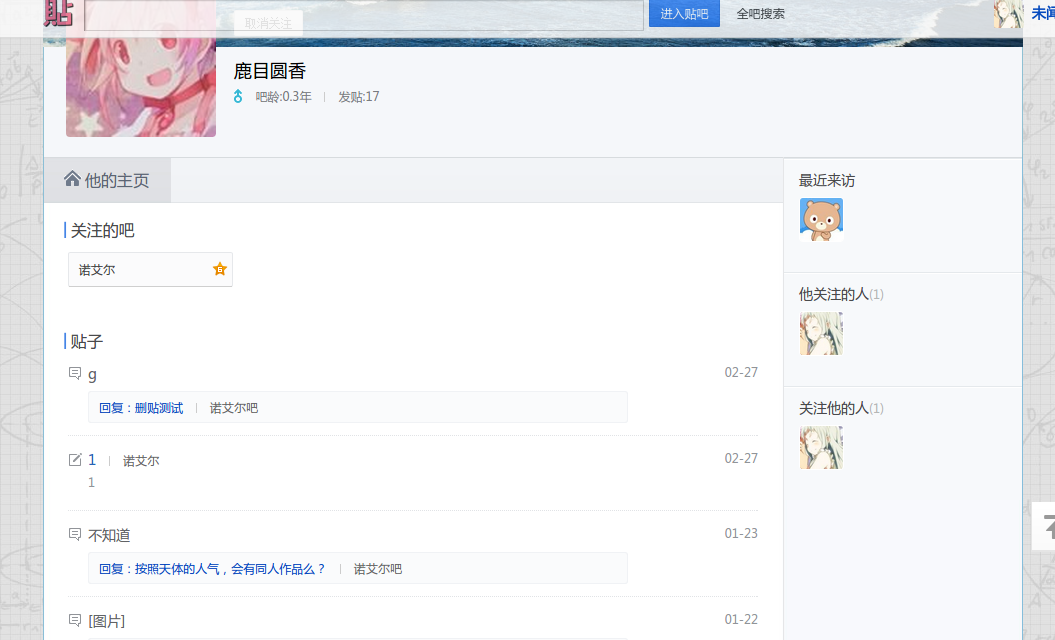Click 诺艾尔吧 next to 按照天体的人气 reply
This screenshot has height=640, width=1055.
pyautogui.click(x=377, y=569)
